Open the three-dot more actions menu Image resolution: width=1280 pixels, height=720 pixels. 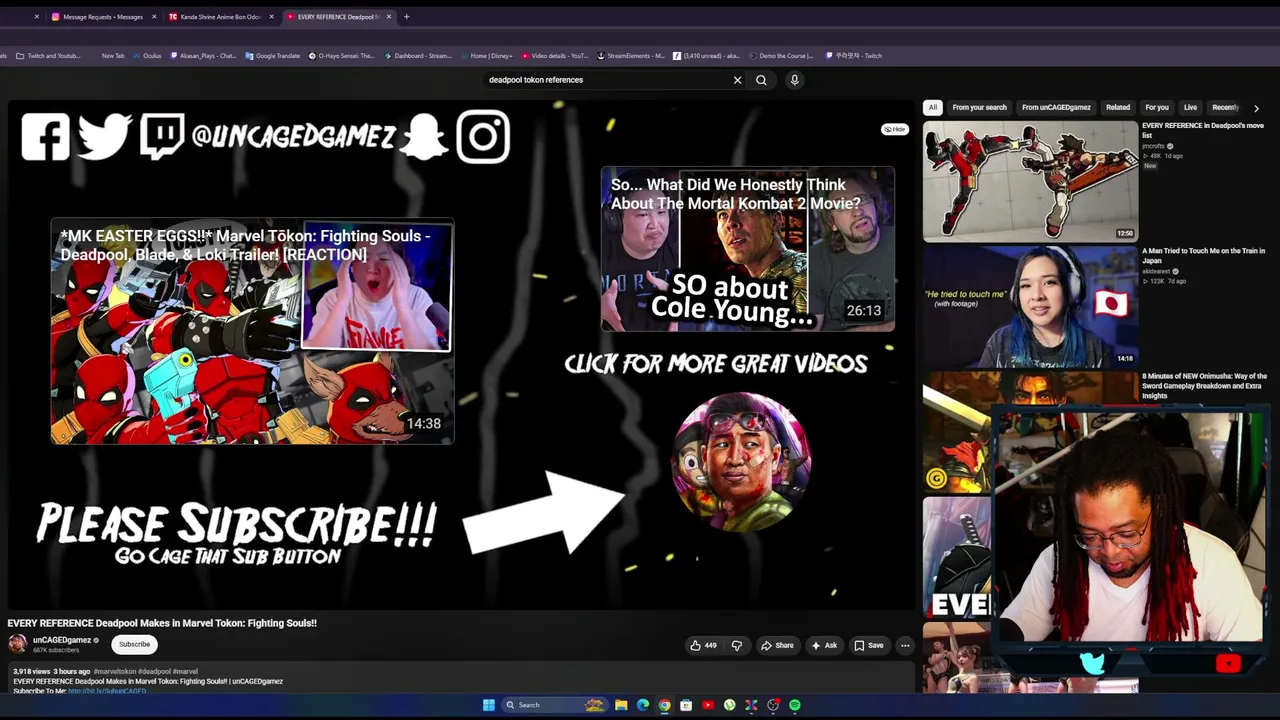[905, 646]
